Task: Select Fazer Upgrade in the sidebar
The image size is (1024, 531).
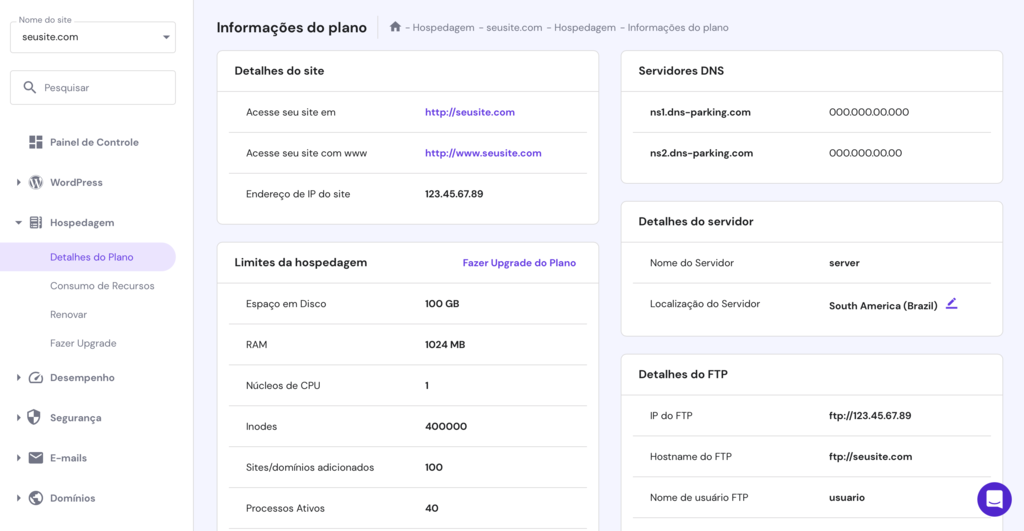Action: click(x=83, y=343)
